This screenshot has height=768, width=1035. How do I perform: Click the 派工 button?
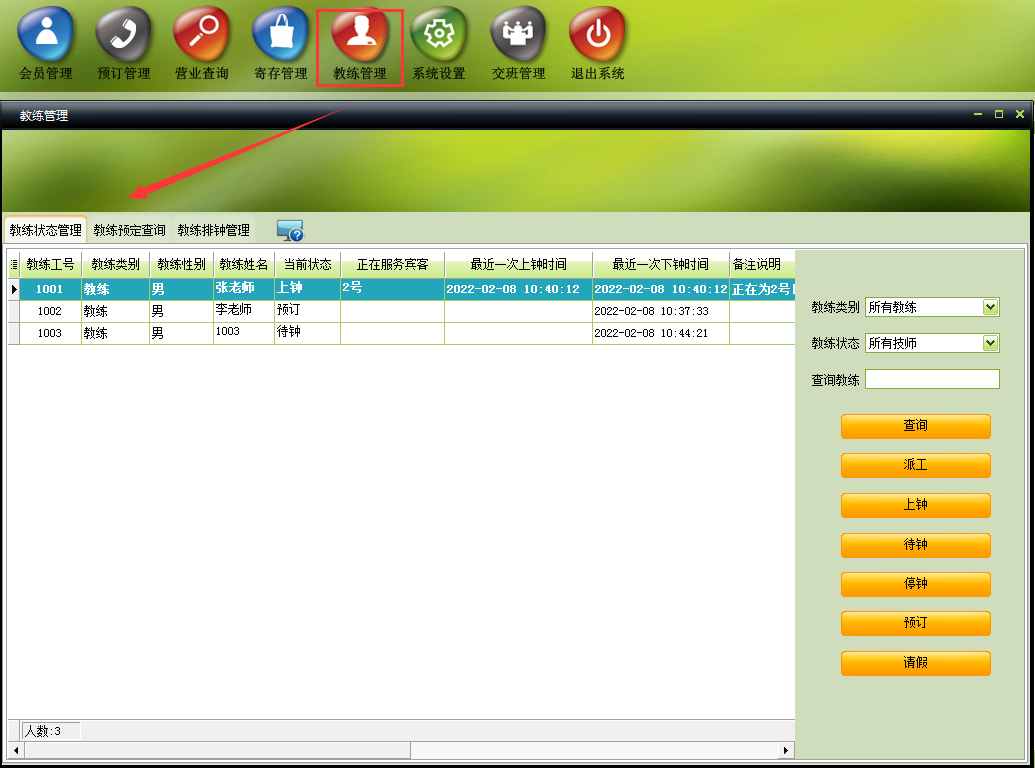tap(916, 465)
